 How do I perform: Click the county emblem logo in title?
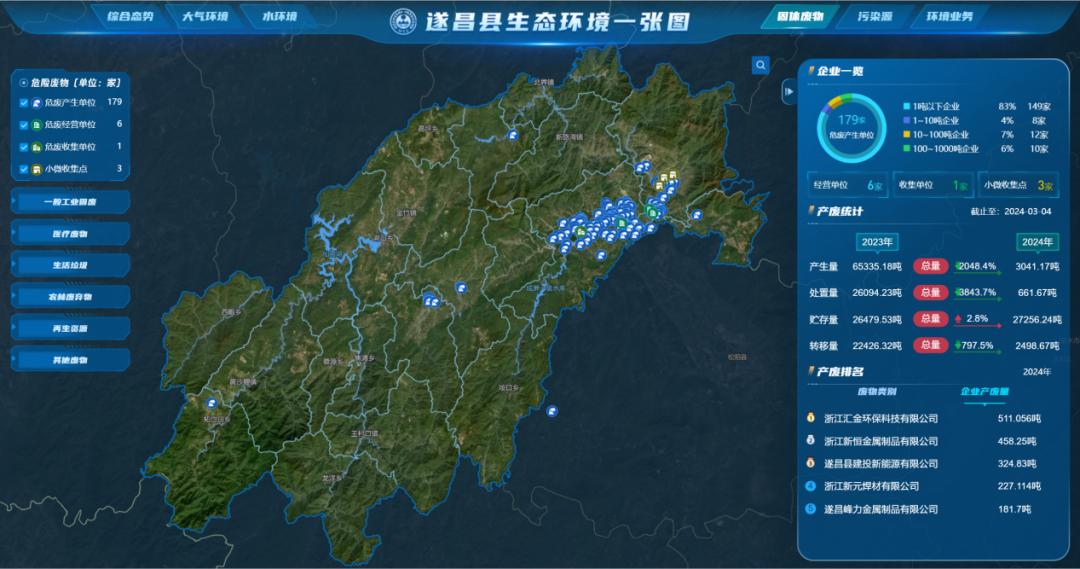(x=404, y=21)
